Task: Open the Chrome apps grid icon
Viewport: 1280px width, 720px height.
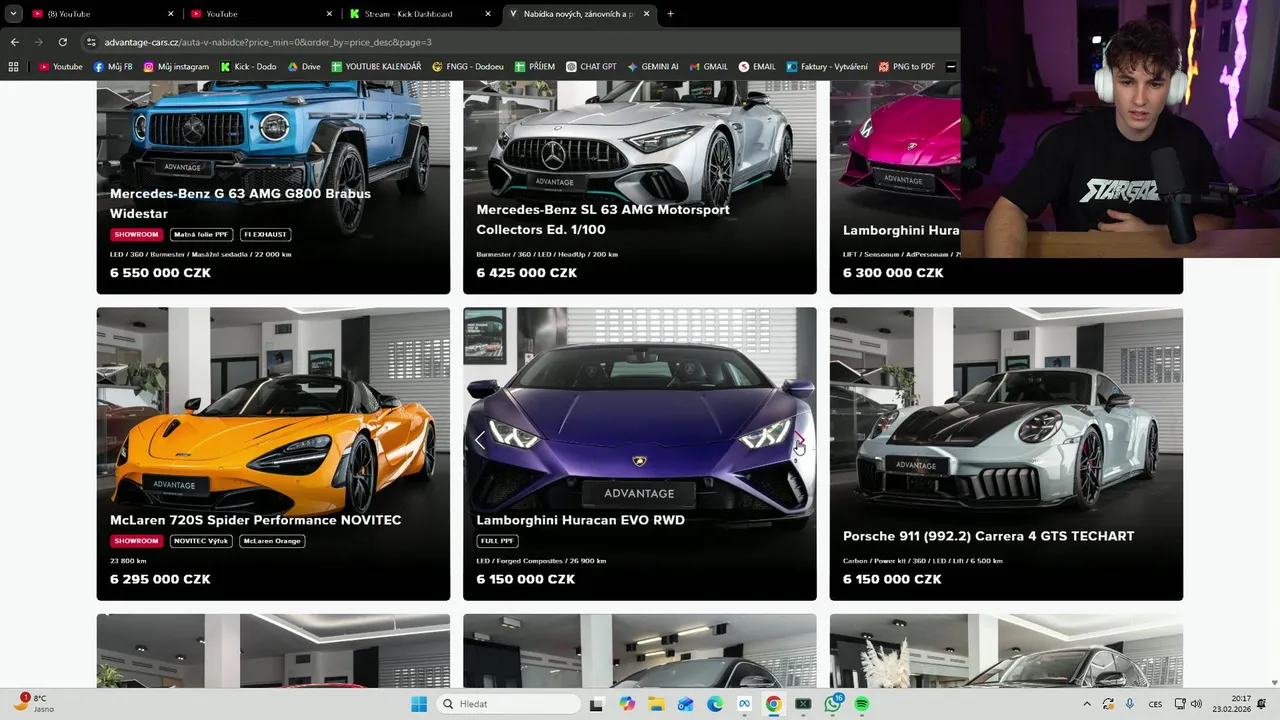Action: (x=13, y=67)
